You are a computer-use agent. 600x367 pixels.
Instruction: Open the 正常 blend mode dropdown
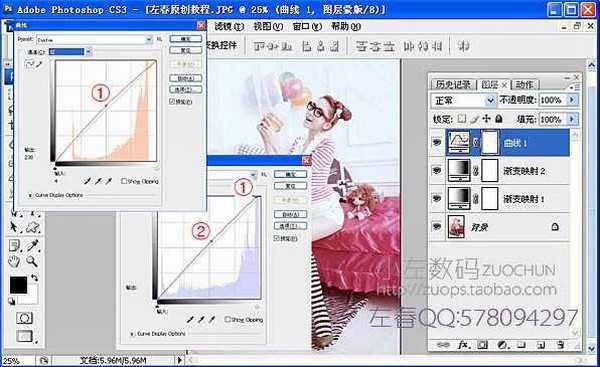point(490,100)
